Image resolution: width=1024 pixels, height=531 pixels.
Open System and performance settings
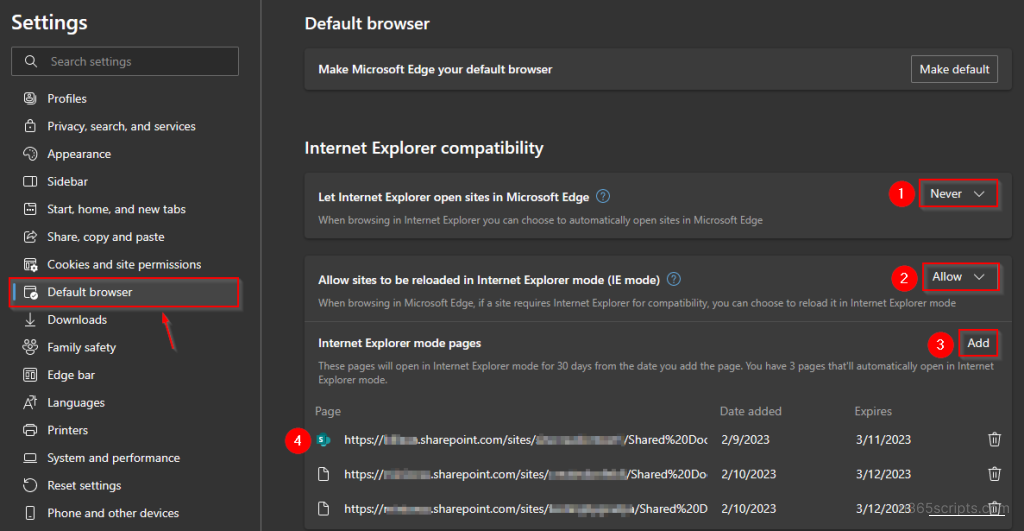pos(114,458)
